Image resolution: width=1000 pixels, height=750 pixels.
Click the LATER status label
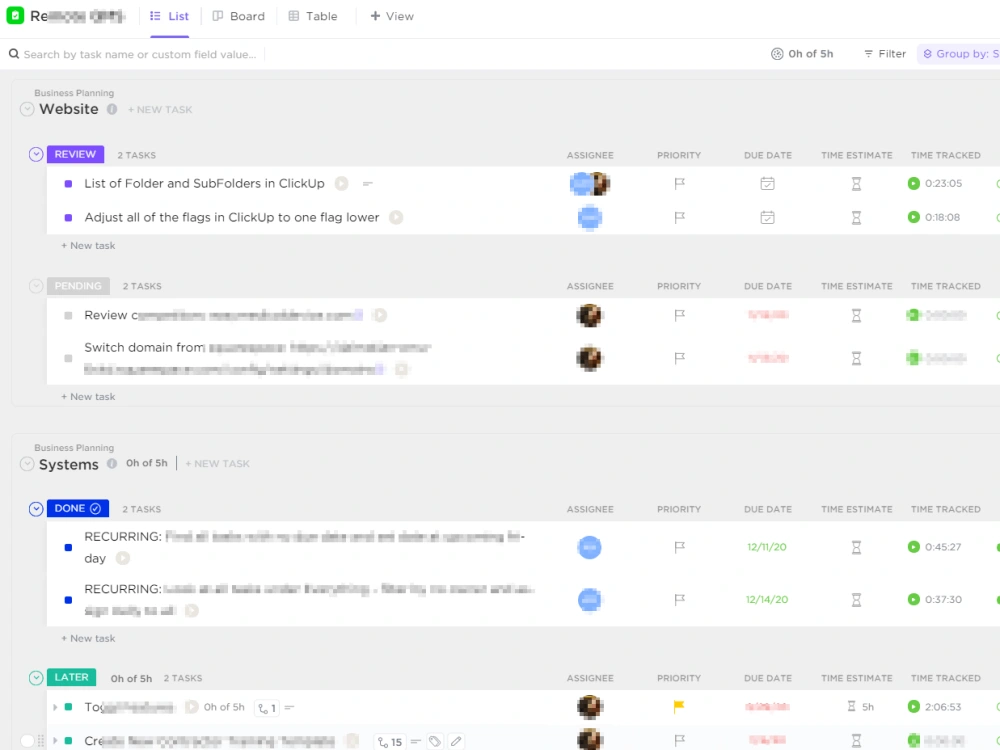point(71,677)
